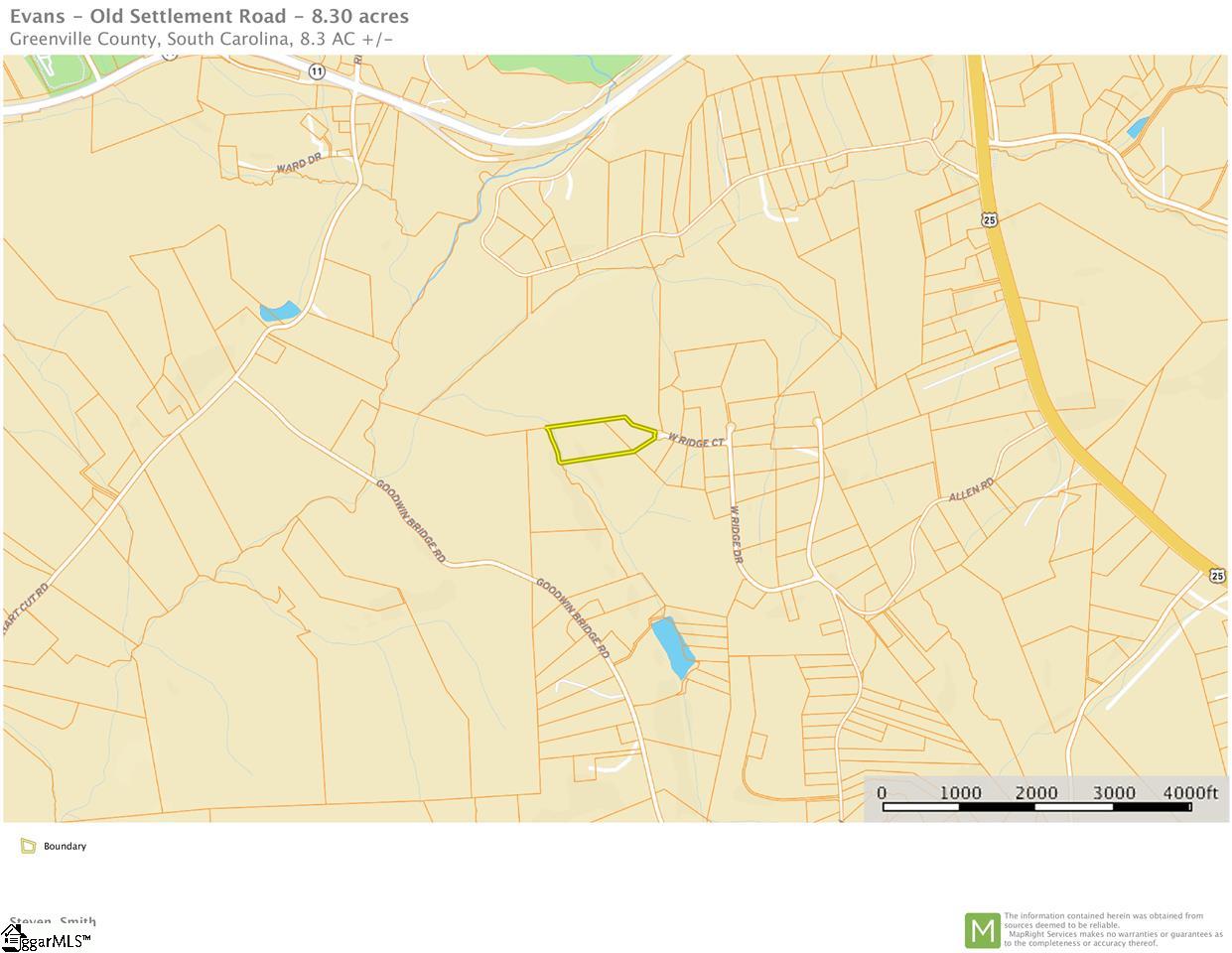Click the 'W RIDGE CT' road label
Screen dimensions: 1232x953
pyautogui.click(x=696, y=440)
